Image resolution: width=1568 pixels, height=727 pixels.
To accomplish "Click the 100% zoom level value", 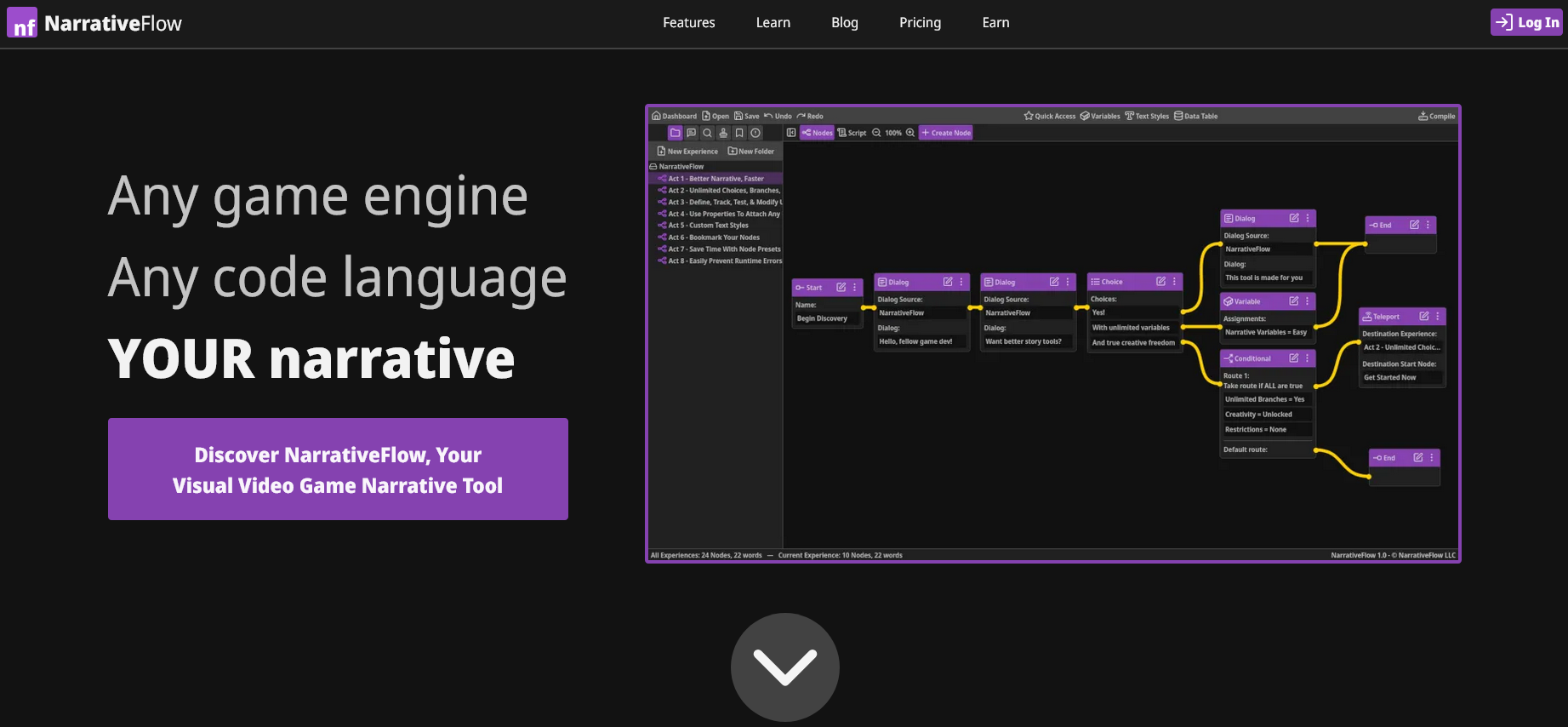I will pos(893,133).
